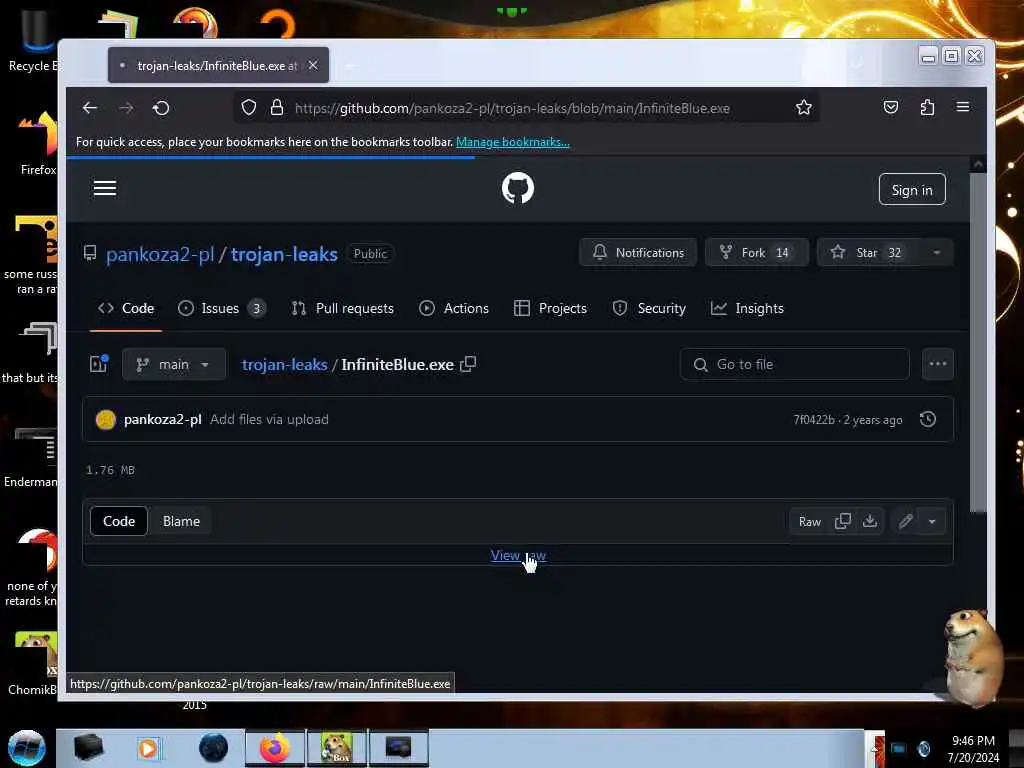Open the hamster app taskbar icon
This screenshot has height=768, width=1024.
(337, 748)
